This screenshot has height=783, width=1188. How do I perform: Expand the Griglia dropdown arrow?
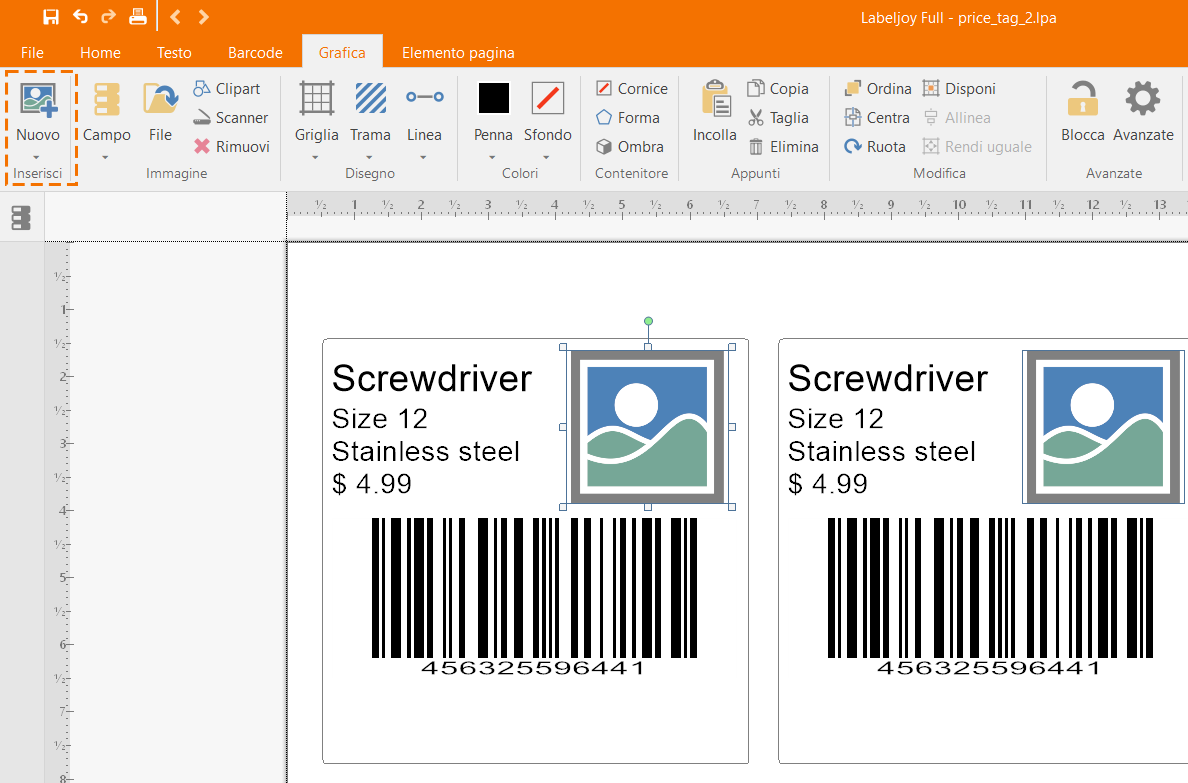(x=315, y=158)
